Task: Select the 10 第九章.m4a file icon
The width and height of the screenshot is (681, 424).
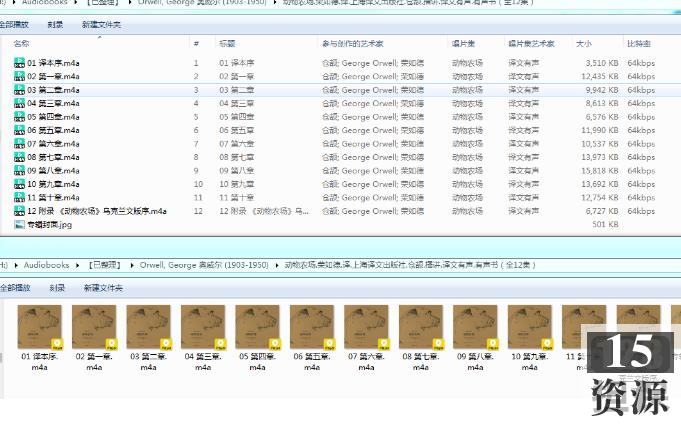Action: point(19,184)
